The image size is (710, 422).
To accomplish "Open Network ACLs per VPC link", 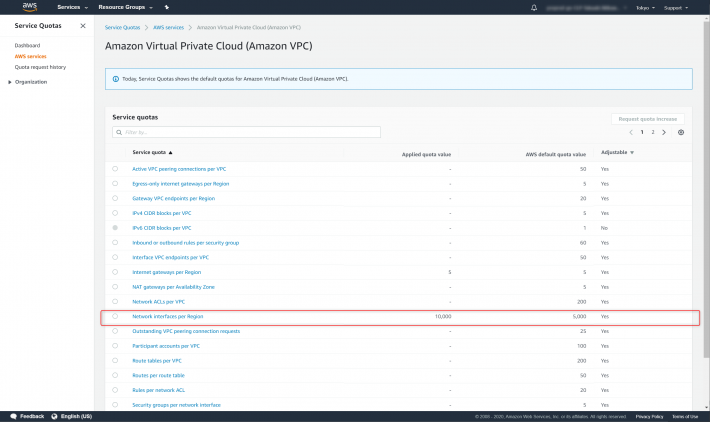I will pyautogui.click(x=158, y=302).
